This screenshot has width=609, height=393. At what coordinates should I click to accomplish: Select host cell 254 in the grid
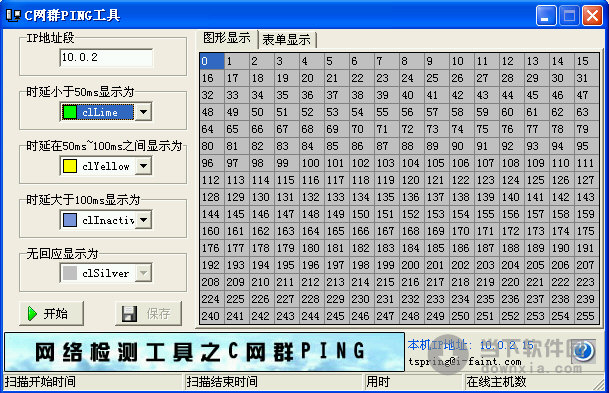click(561, 316)
